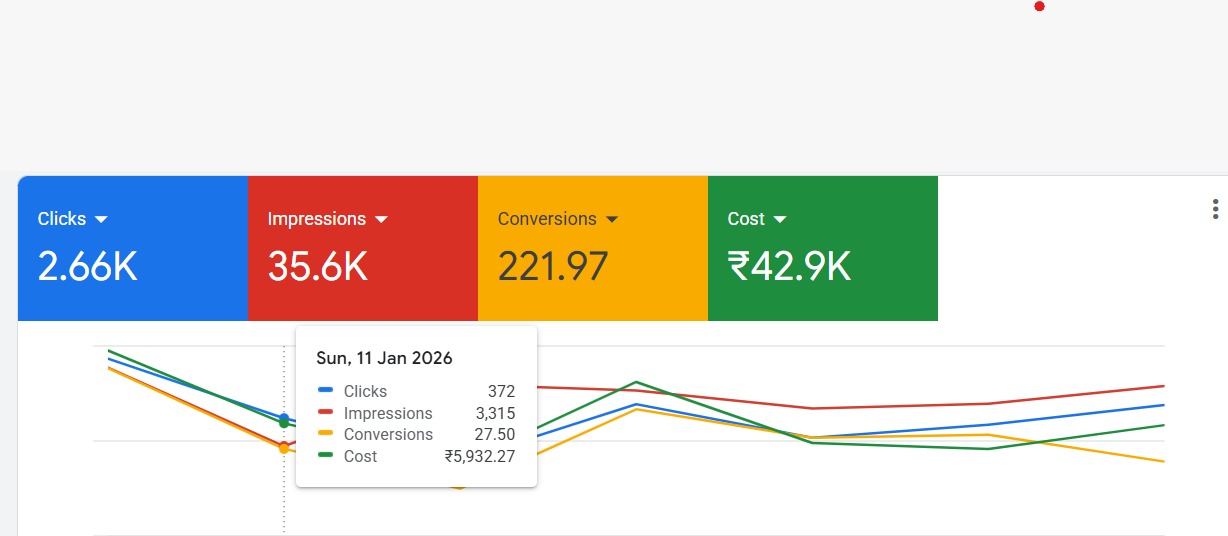Click the yellow Conversions data point on dotted line
Image resolution: width=1228 pixels, height=536 pixels.
click(x=284, y=448)
